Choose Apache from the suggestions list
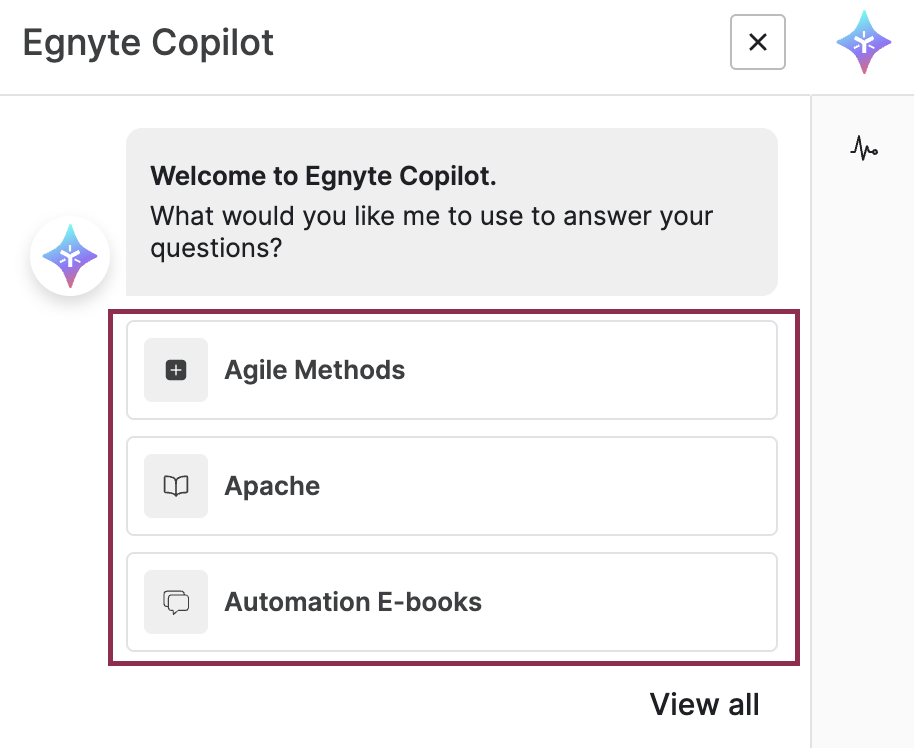The image size is (914, 748). (x=270, y=486)
